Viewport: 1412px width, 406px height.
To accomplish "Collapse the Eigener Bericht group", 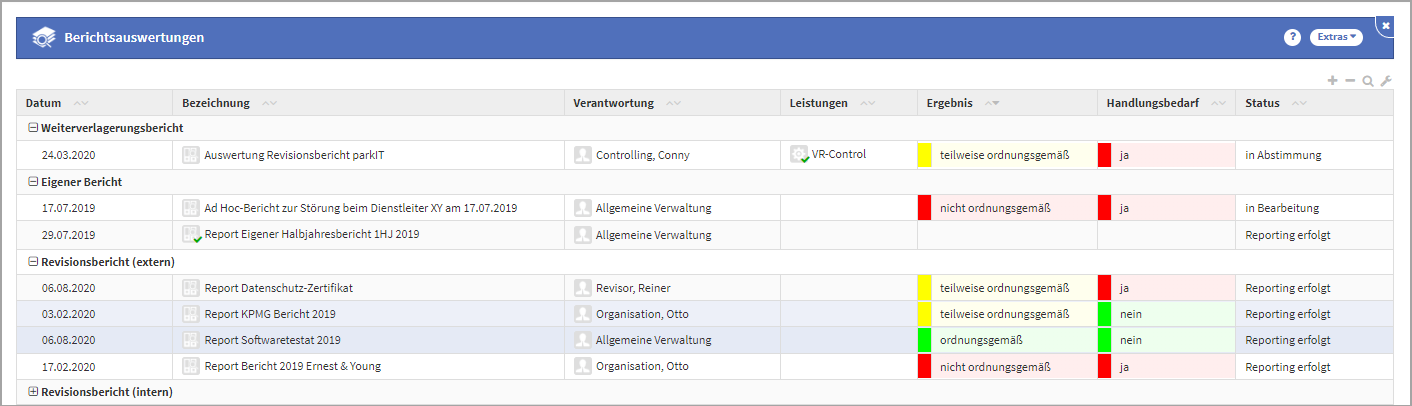I will point(33,182).
